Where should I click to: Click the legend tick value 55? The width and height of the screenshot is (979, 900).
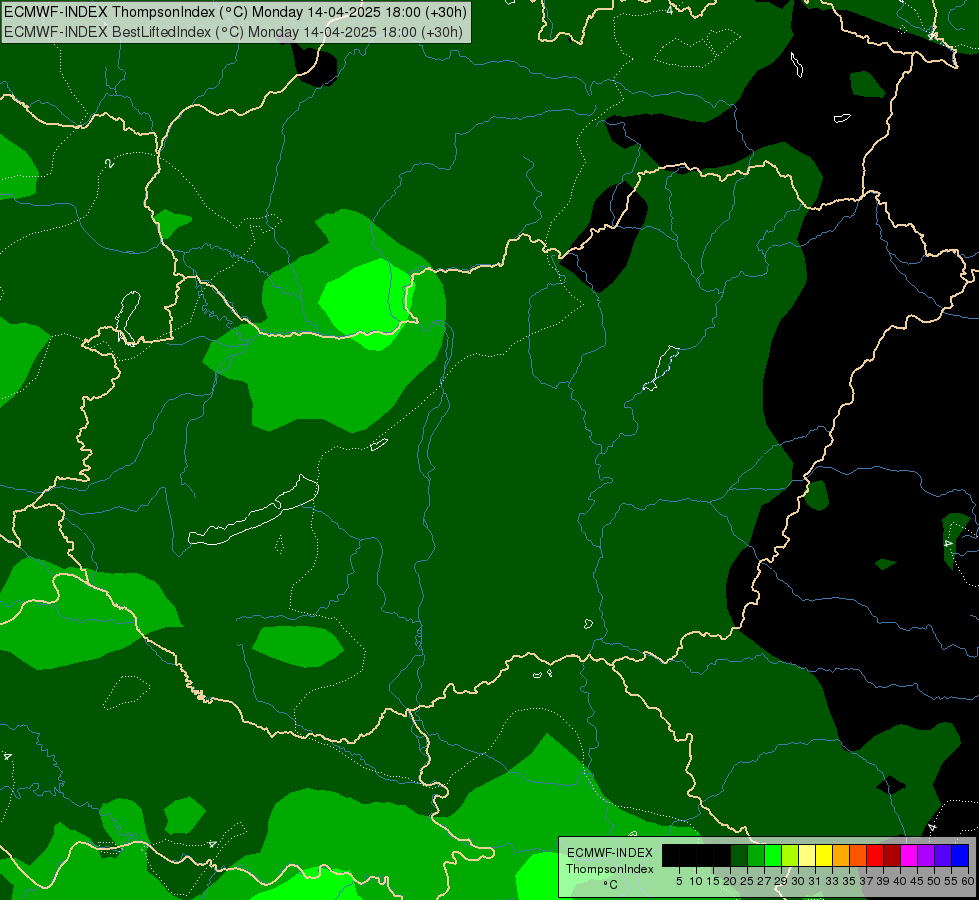click(x=952, y=881)
